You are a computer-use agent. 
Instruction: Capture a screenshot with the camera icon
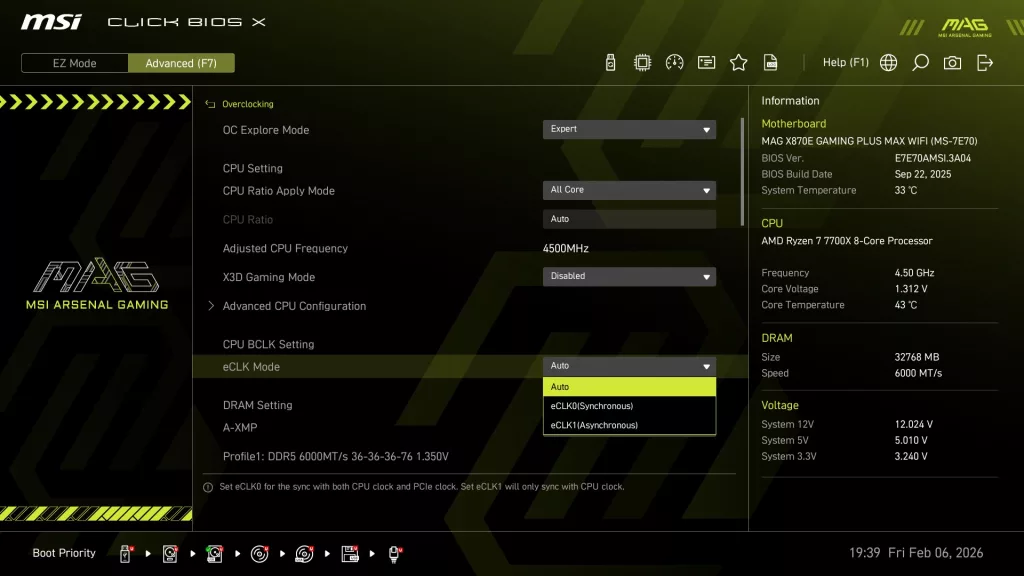(951, 62)
